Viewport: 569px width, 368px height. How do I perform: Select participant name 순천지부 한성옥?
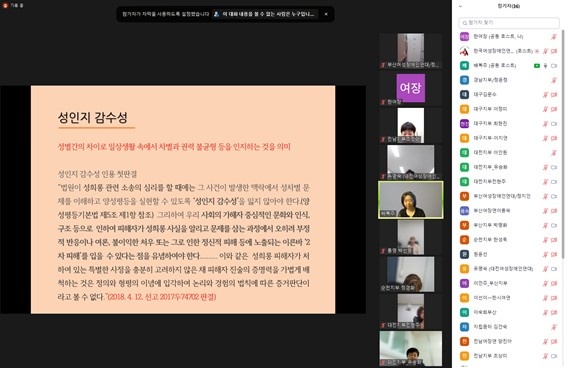point(490,240)
